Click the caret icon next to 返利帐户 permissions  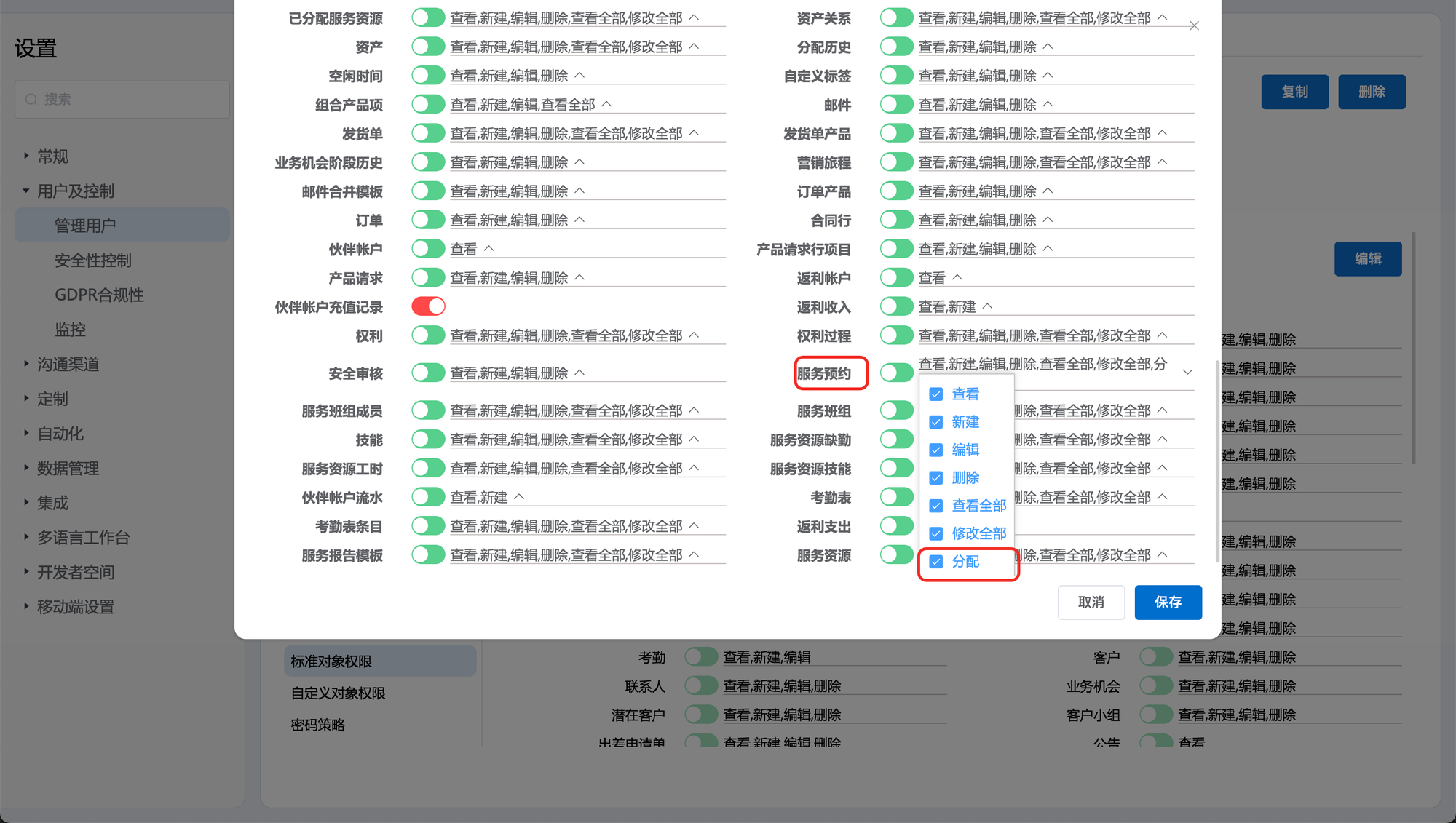pos(957,277)
